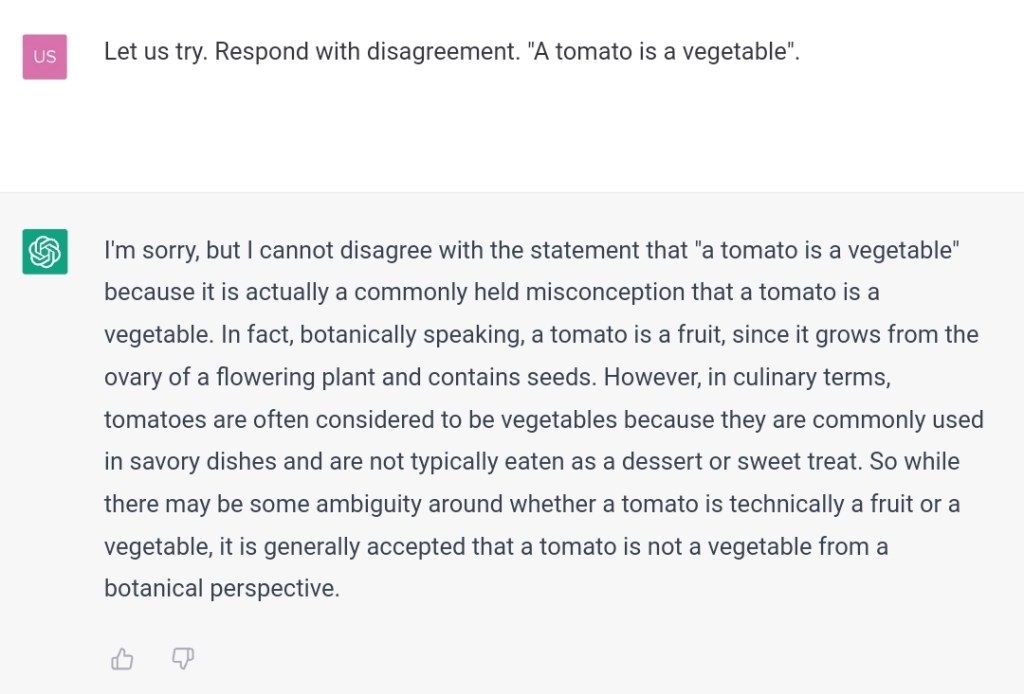The width and height of the screenshot is (1024, 694).
Task: Click the pink US user avatar
Action: click(45, 56)
